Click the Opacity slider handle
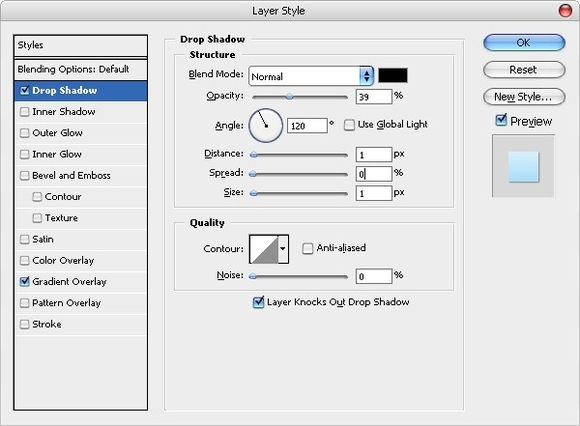This screenshot has width=580, height=426. (x=289, y=97)
